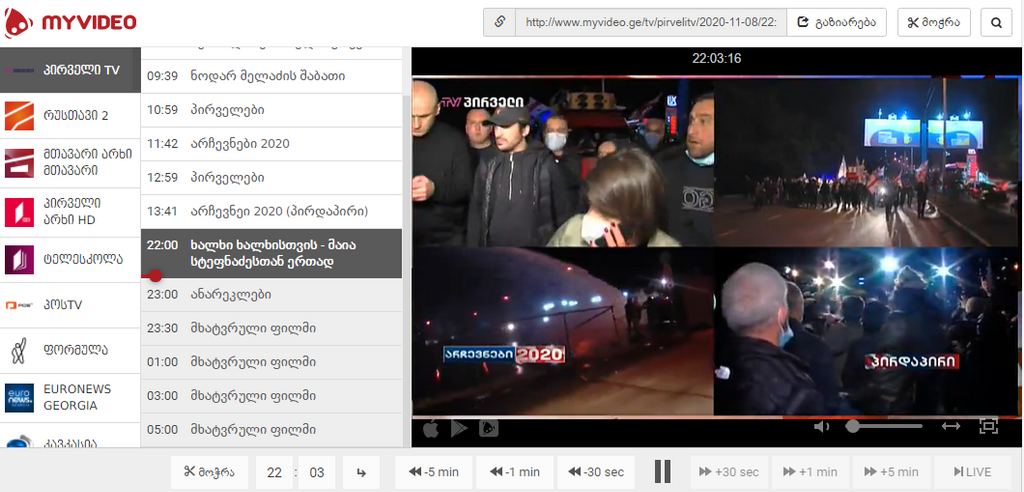Open the 22:00 ხალხი ხალხისთვის program
Image resolution: width=1024 pixels, height=492 pixels.
271,254
